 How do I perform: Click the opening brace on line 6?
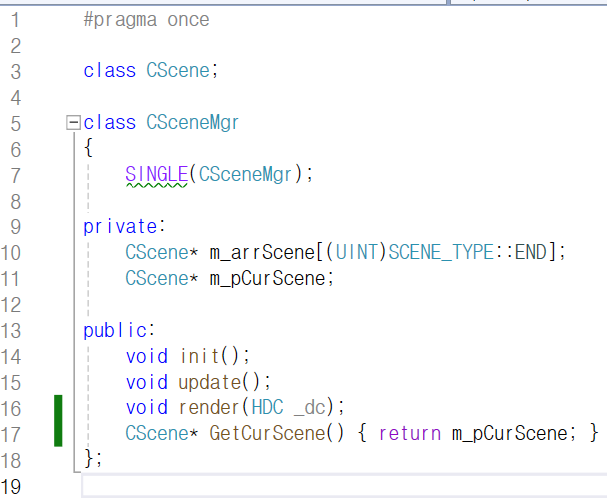pyautogui.click(x=88, y=148)
